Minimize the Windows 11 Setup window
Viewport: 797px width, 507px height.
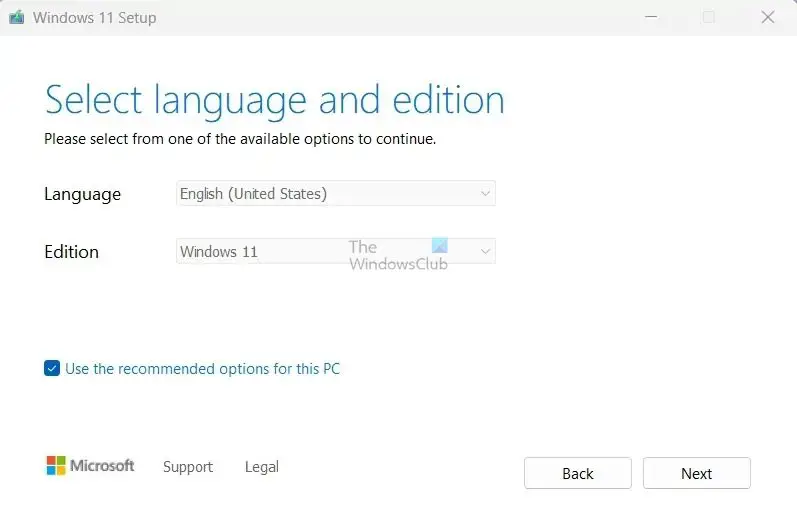point(651,17)
